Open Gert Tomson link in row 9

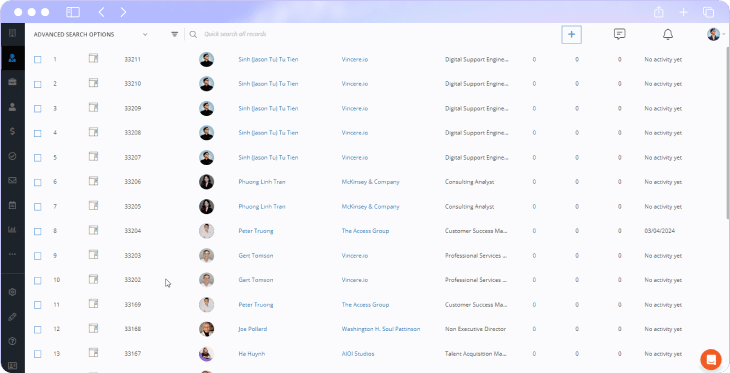tap(256, 256)
